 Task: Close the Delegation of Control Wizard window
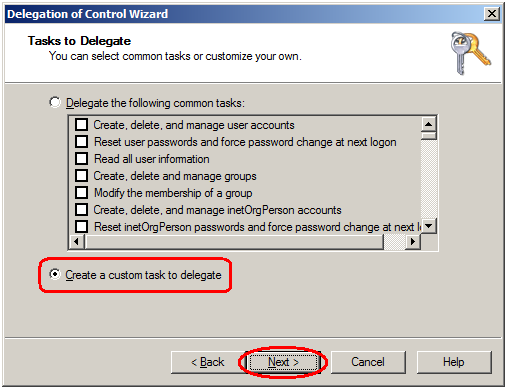click(x=492, y=14)
